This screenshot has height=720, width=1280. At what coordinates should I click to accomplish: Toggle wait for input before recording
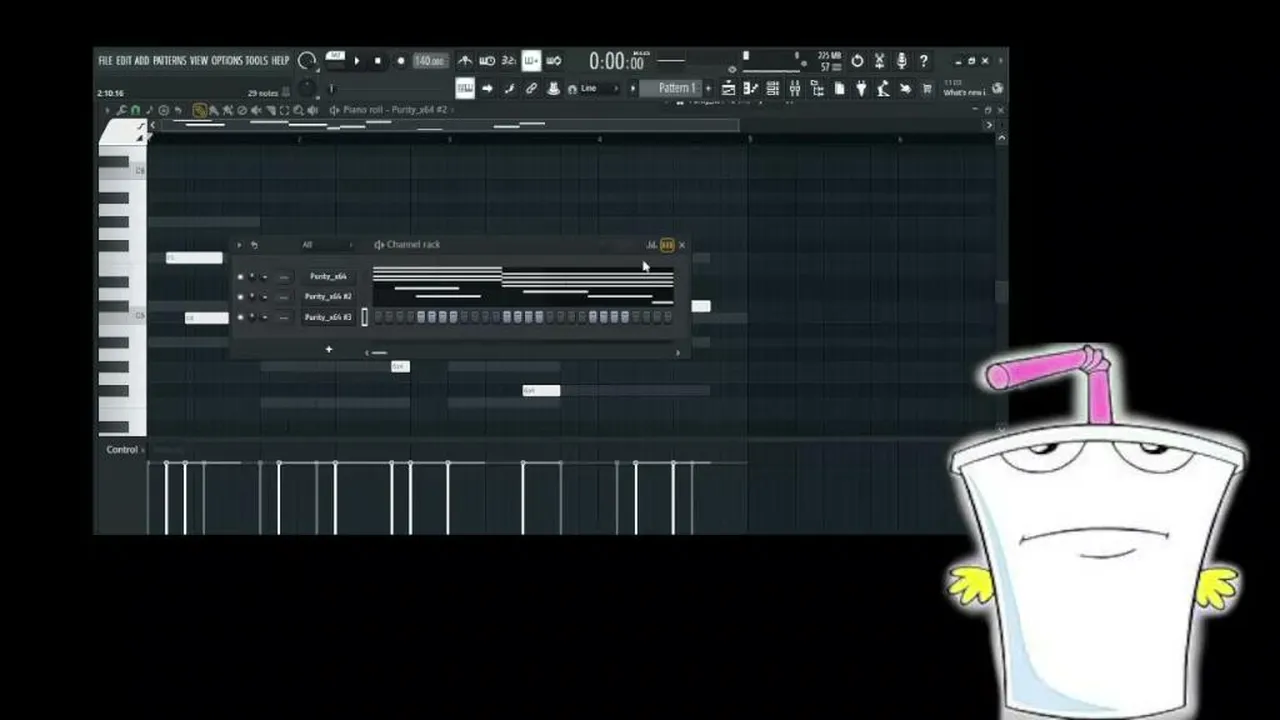[487, 61]
